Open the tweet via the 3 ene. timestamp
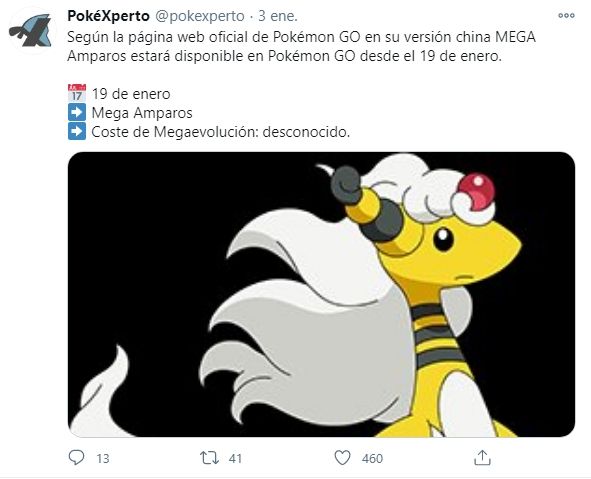The width and height of the screenshot is (591, 479). tap(278, 16)
